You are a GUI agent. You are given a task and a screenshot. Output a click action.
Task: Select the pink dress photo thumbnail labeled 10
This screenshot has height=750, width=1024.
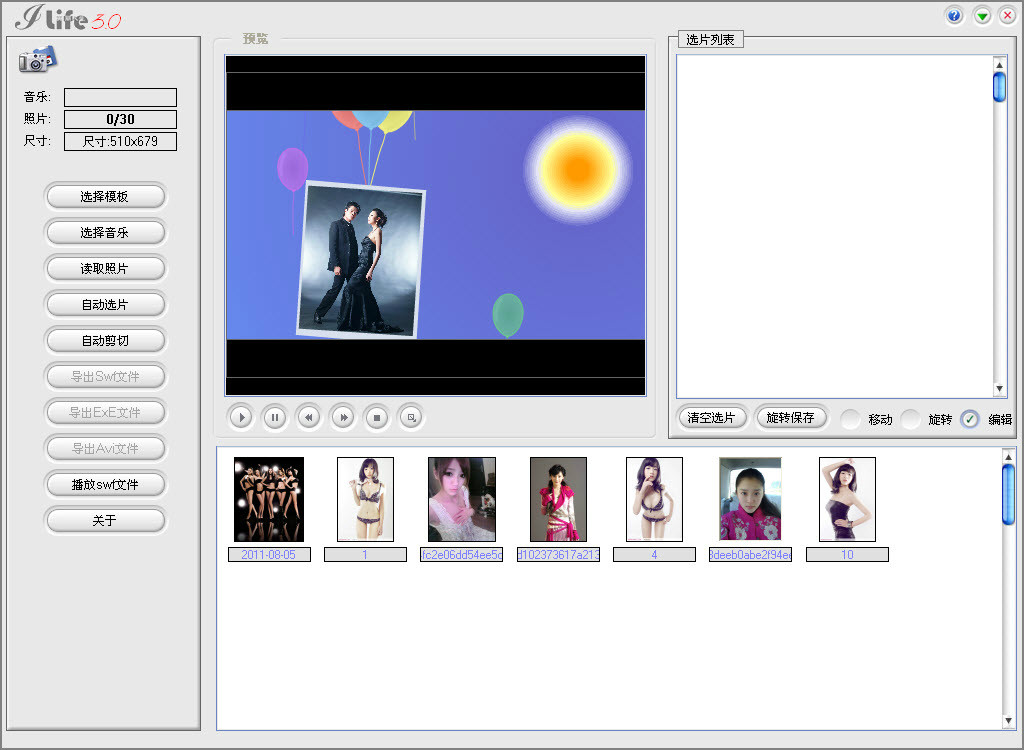(846, 499)
